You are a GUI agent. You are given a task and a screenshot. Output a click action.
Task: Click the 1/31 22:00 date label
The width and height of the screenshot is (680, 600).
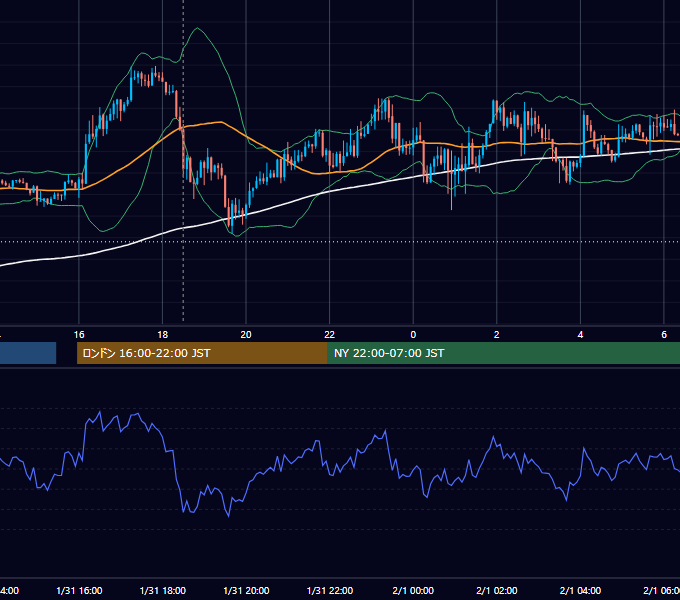pos(330,590)
